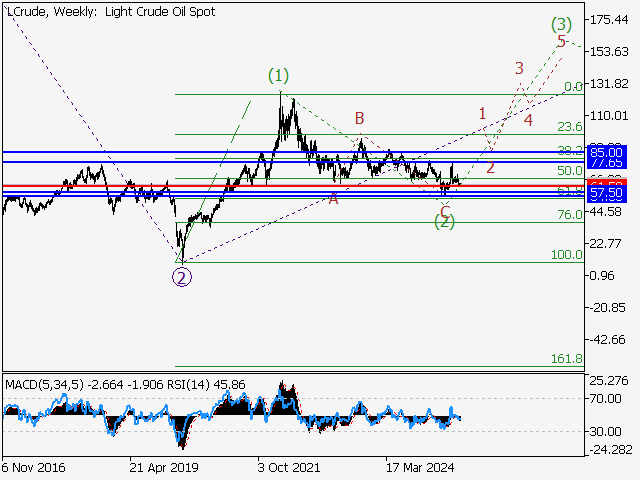The height and width of the screenshot is (480, 640).
Task: Click the green wave (1) peak label
Action: [278, 76]
